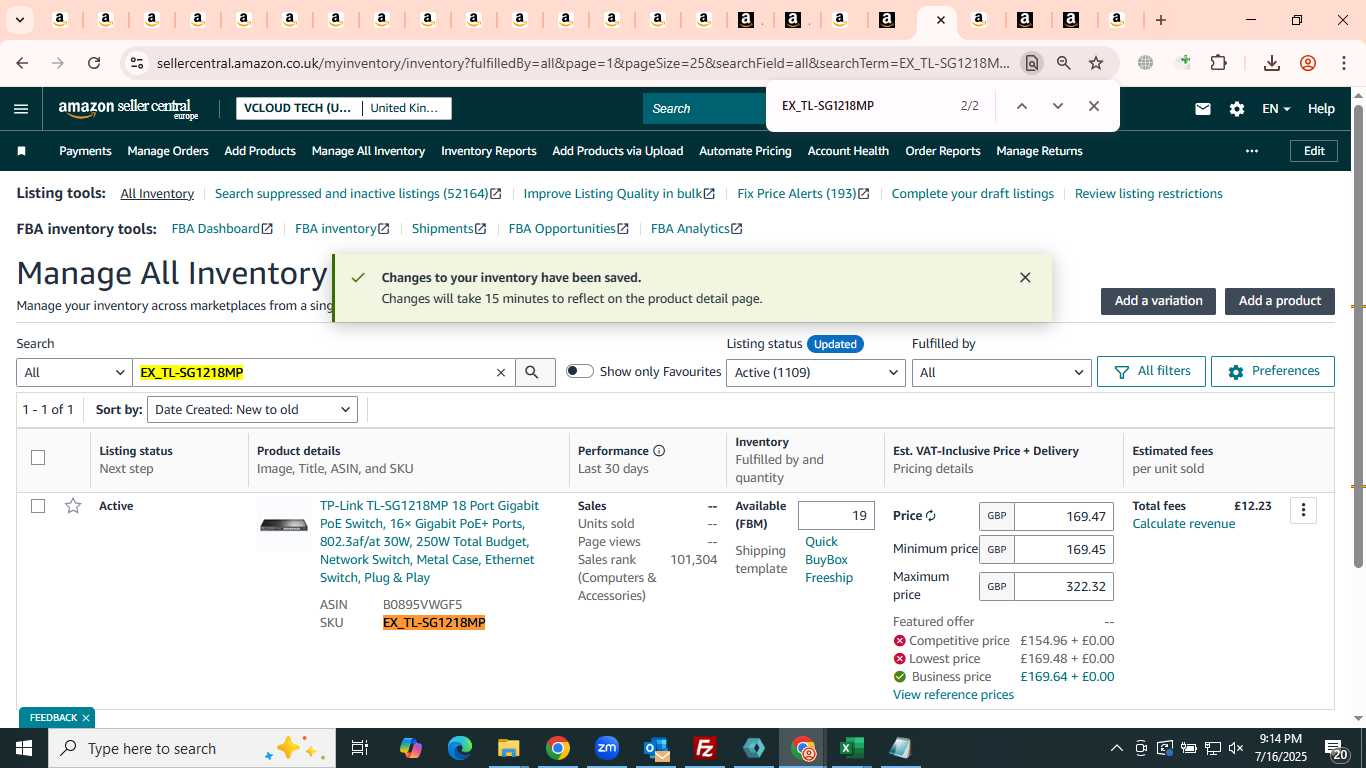The width and height of the screenshot is (1366, 768).
Task: Click the Performance info icon
Action: click(659, 451)
